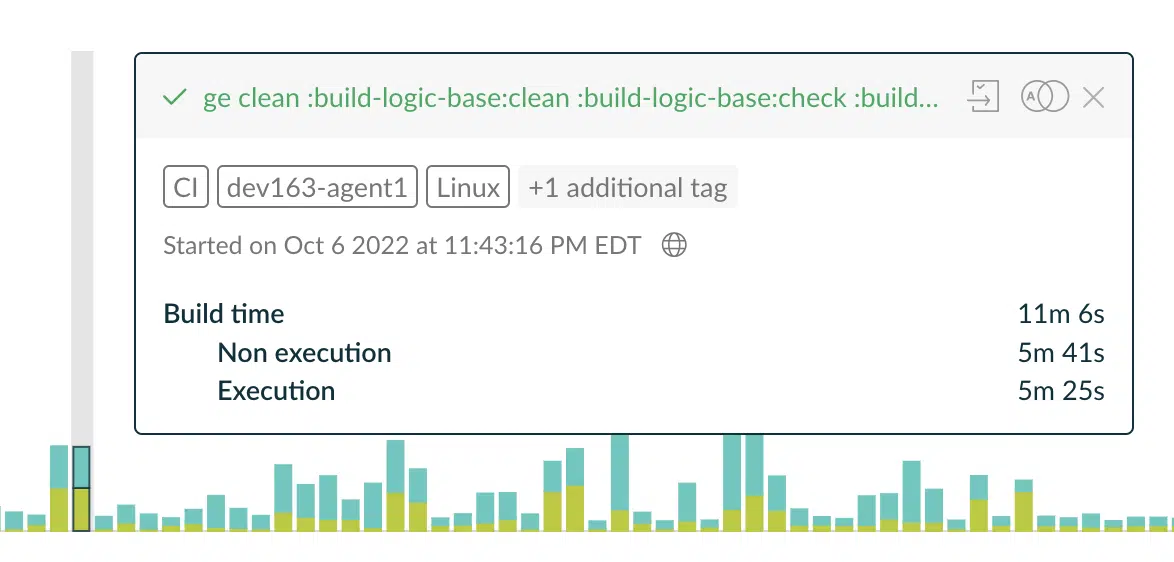Open the build title link starting 'ge clean'
Screen dimensions: 1174x562
pos(571,97)
